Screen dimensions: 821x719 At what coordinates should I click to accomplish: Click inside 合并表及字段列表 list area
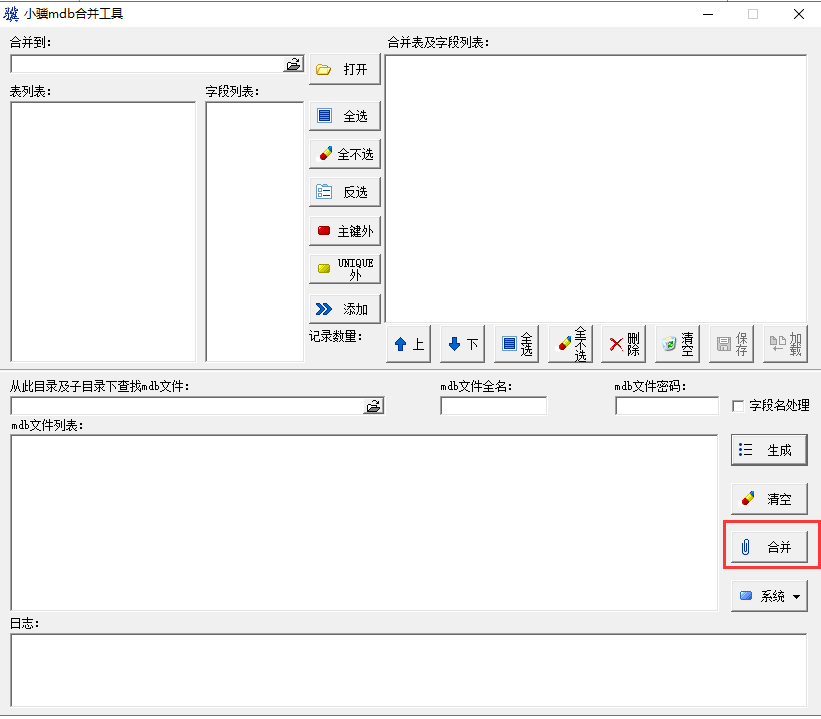[x=596, y=189]
